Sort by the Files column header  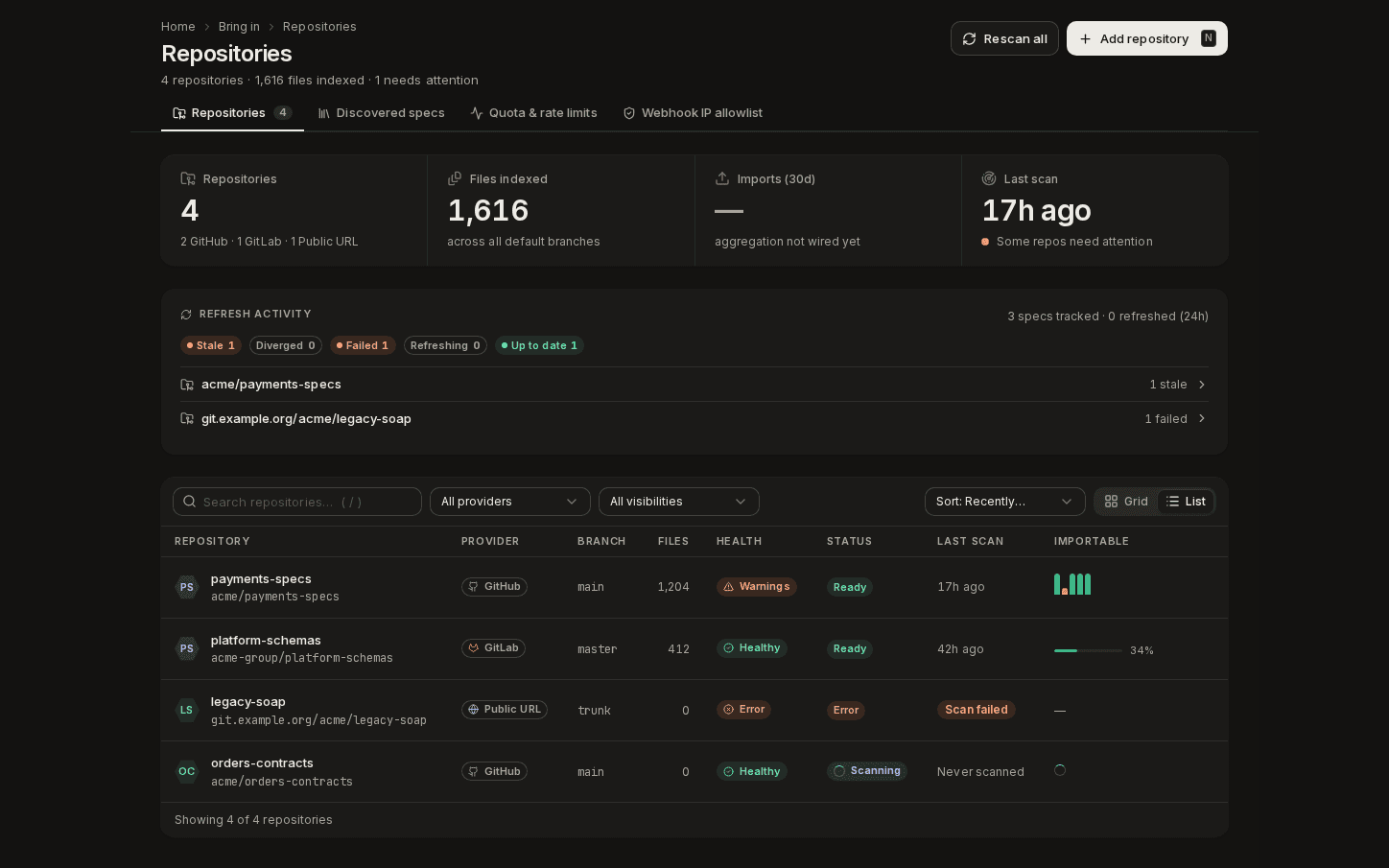pyautogui.click(x=673, y=542)
